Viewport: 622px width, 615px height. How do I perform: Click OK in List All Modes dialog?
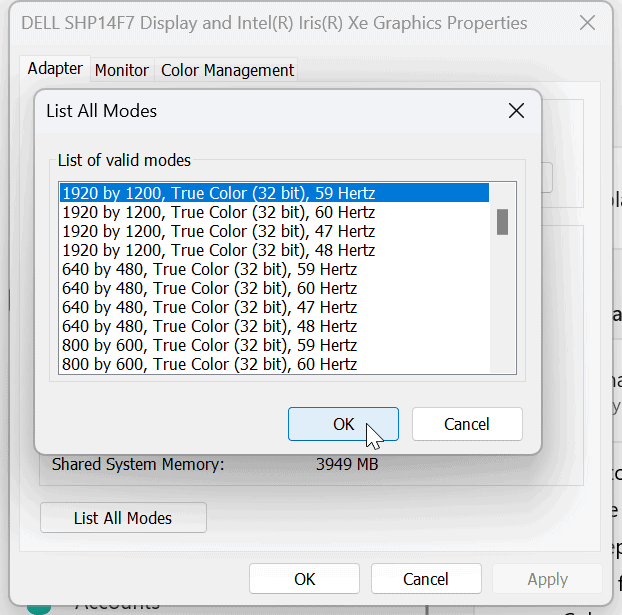343,424
